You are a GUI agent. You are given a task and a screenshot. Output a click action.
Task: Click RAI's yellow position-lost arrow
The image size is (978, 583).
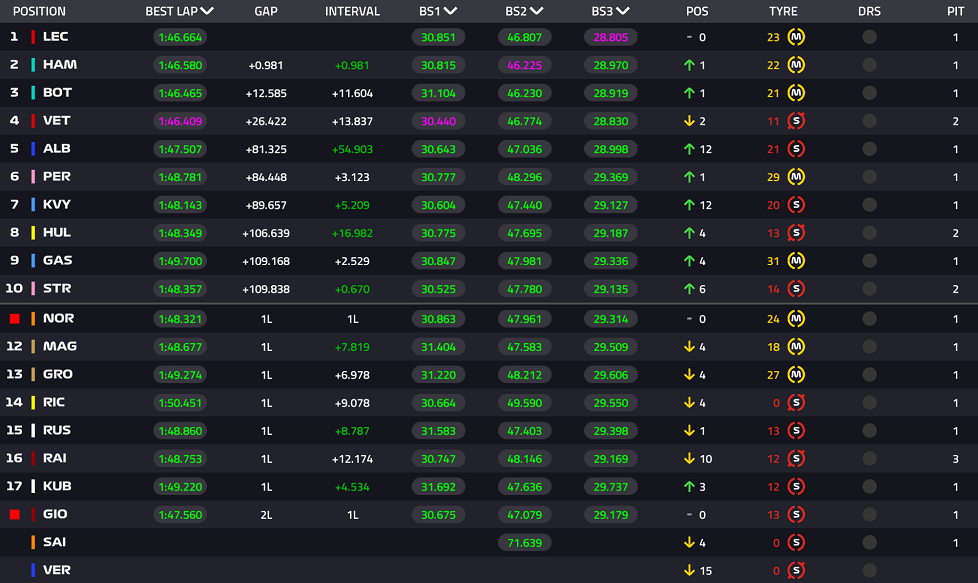[689, 458]
